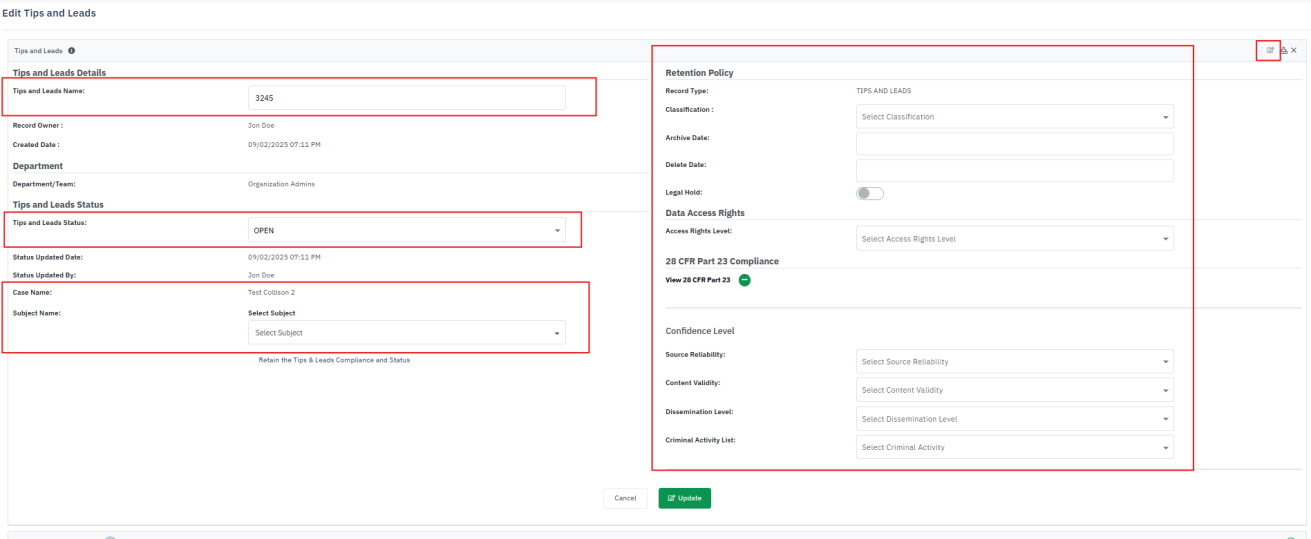This screenshot has width=1311, height=539.
Task: Click the Delete Date input field
Action: pos(1014,171)
